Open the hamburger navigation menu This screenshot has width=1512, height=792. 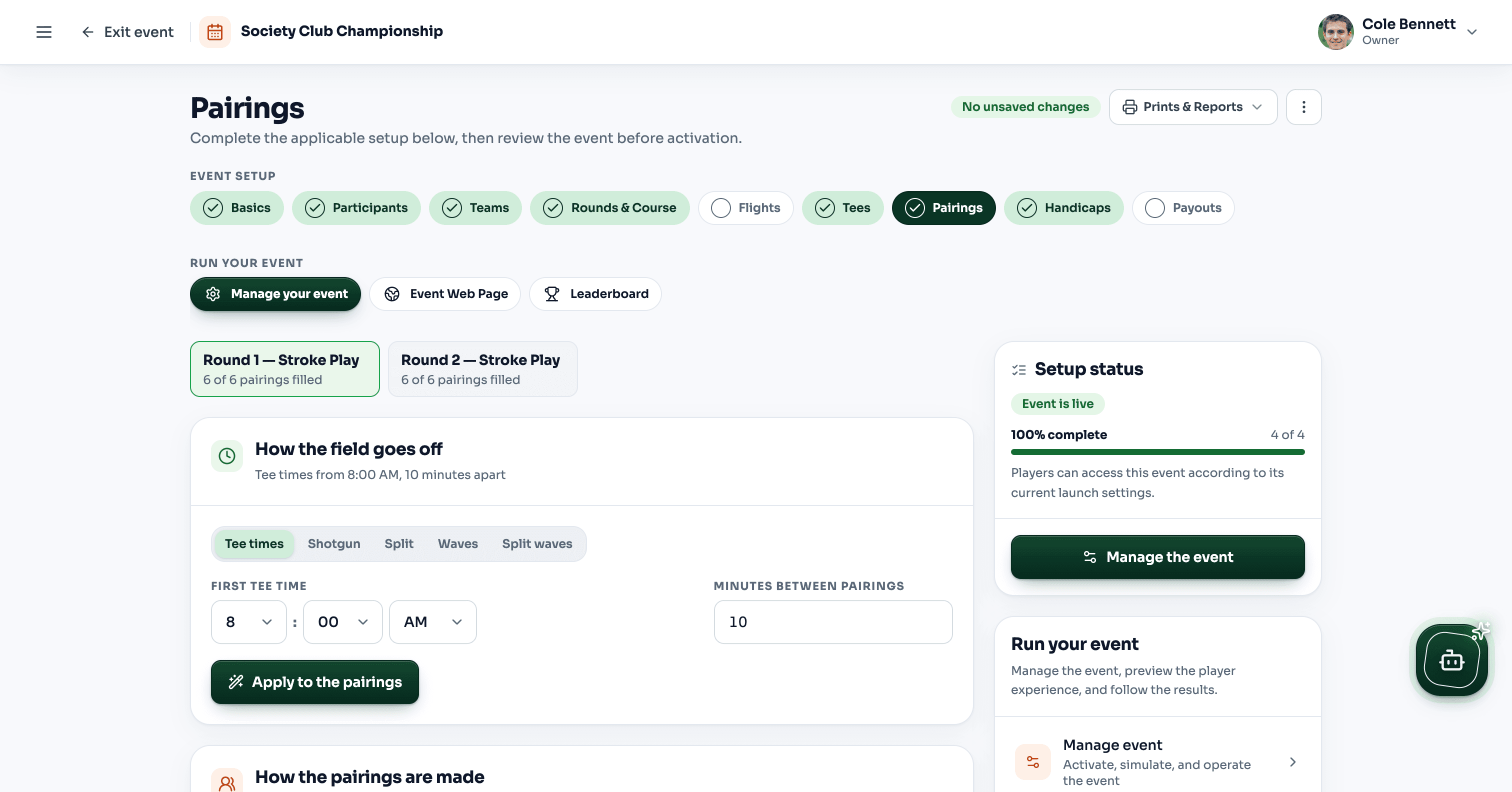(44, 31)
